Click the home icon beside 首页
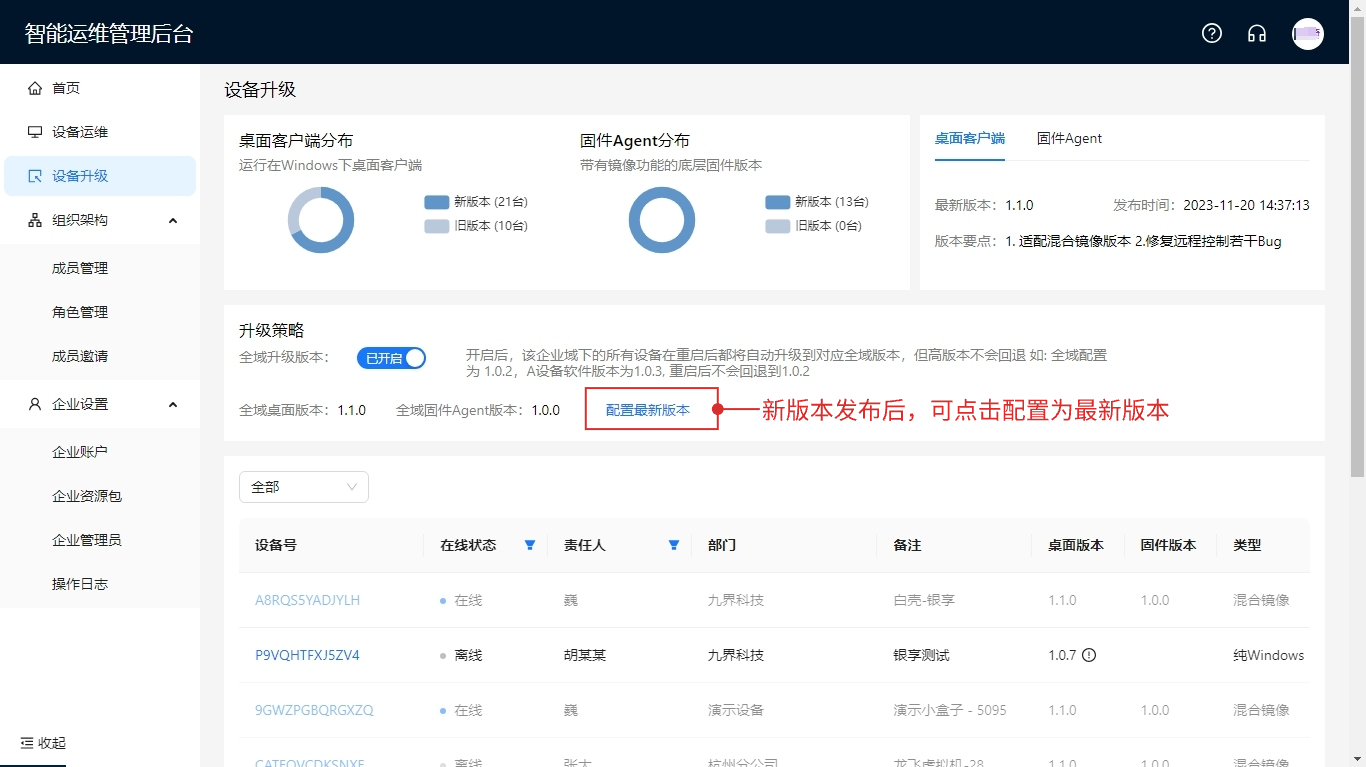 (x=35, y=88)
